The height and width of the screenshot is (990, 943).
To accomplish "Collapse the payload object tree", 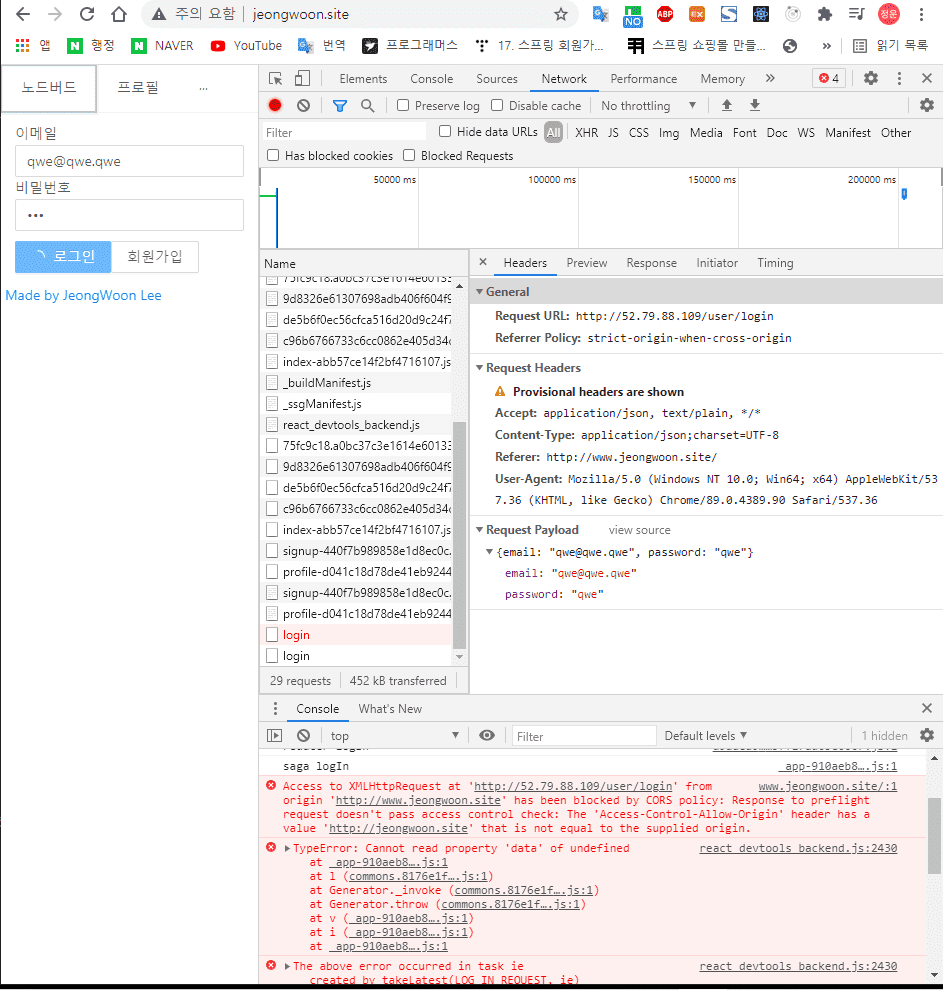I will [x=489, y=552].
